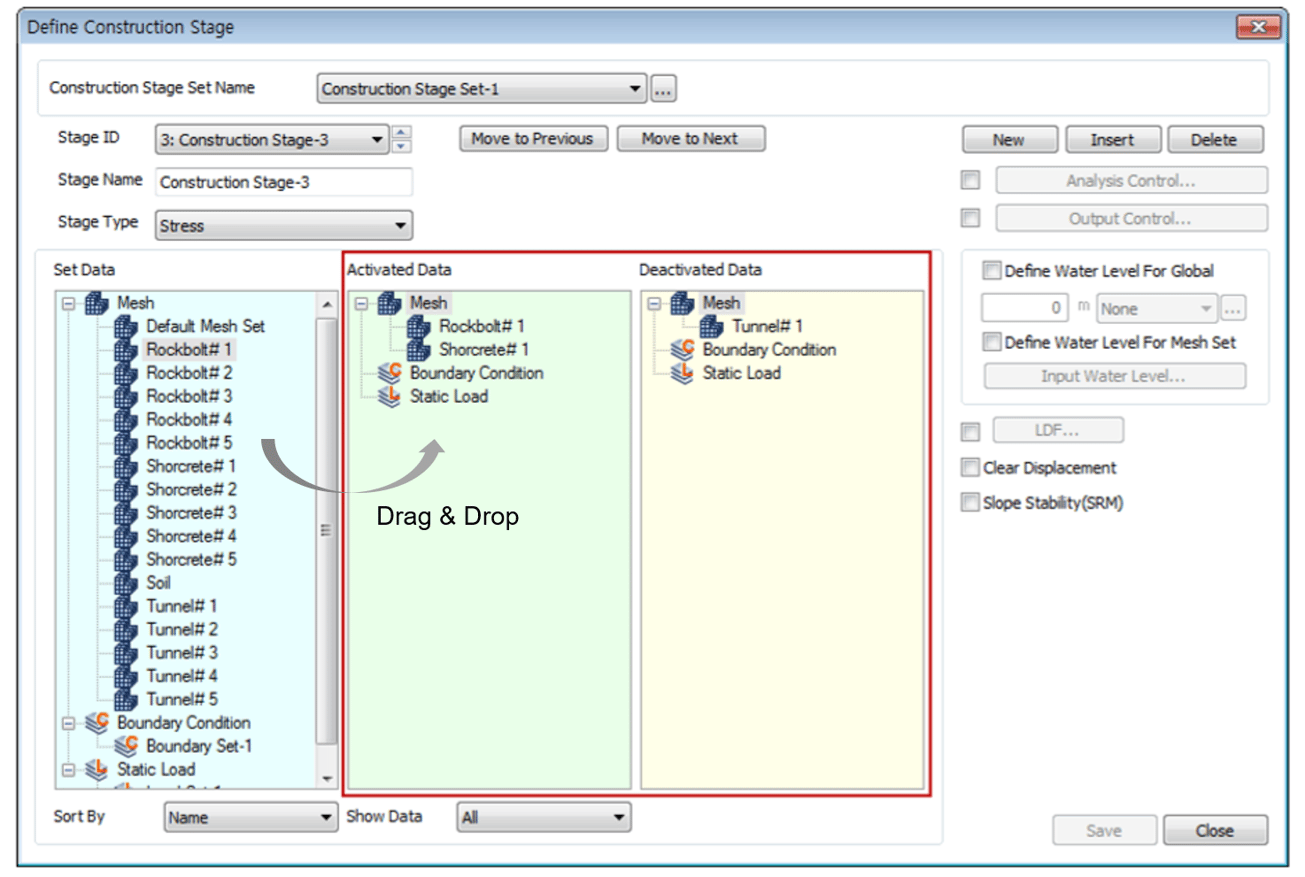The image size is (1305, 877).
Task: Click the Move to Next button
Action: 690,139
